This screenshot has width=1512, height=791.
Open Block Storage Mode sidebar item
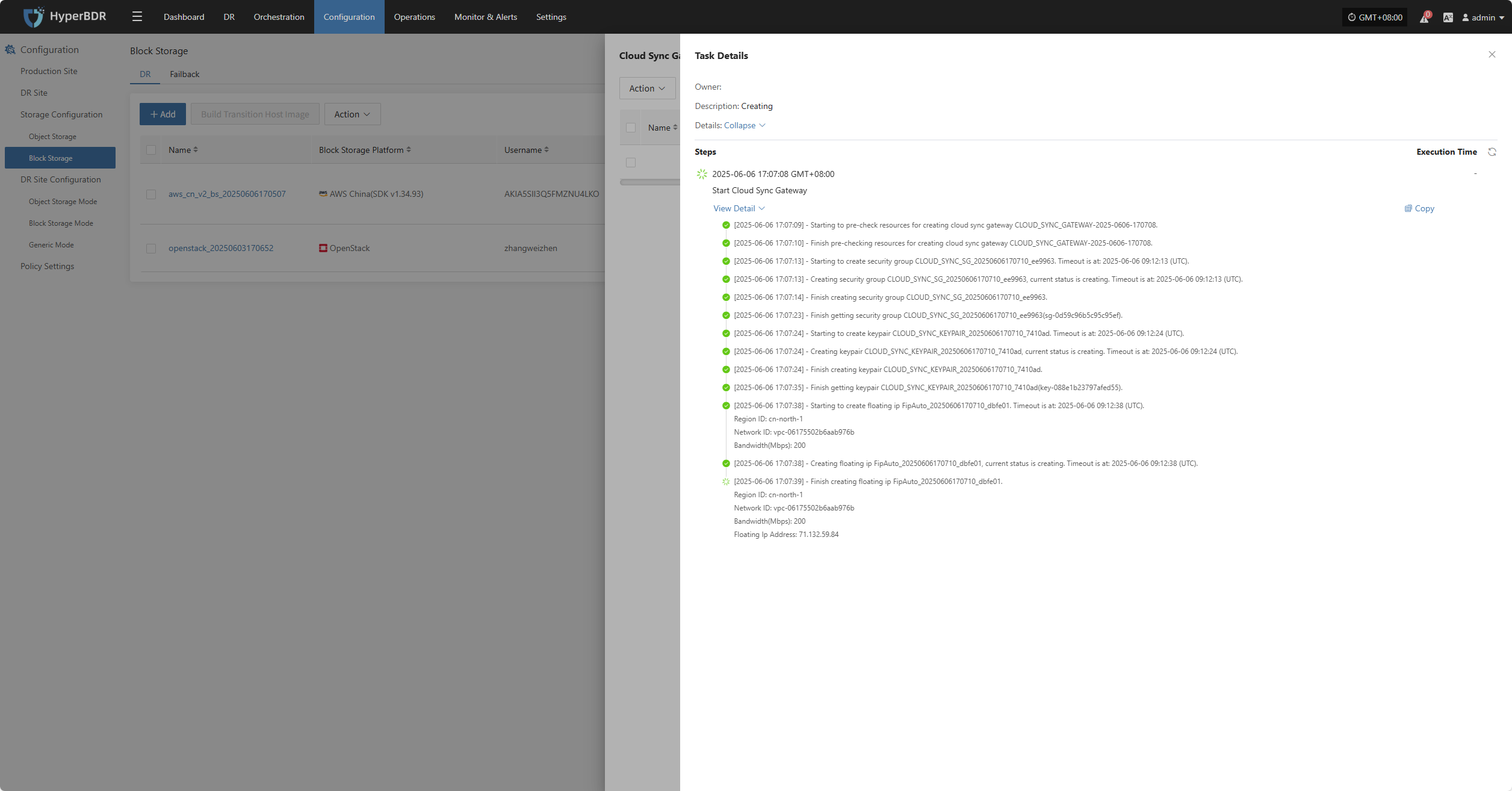[61, 223]
